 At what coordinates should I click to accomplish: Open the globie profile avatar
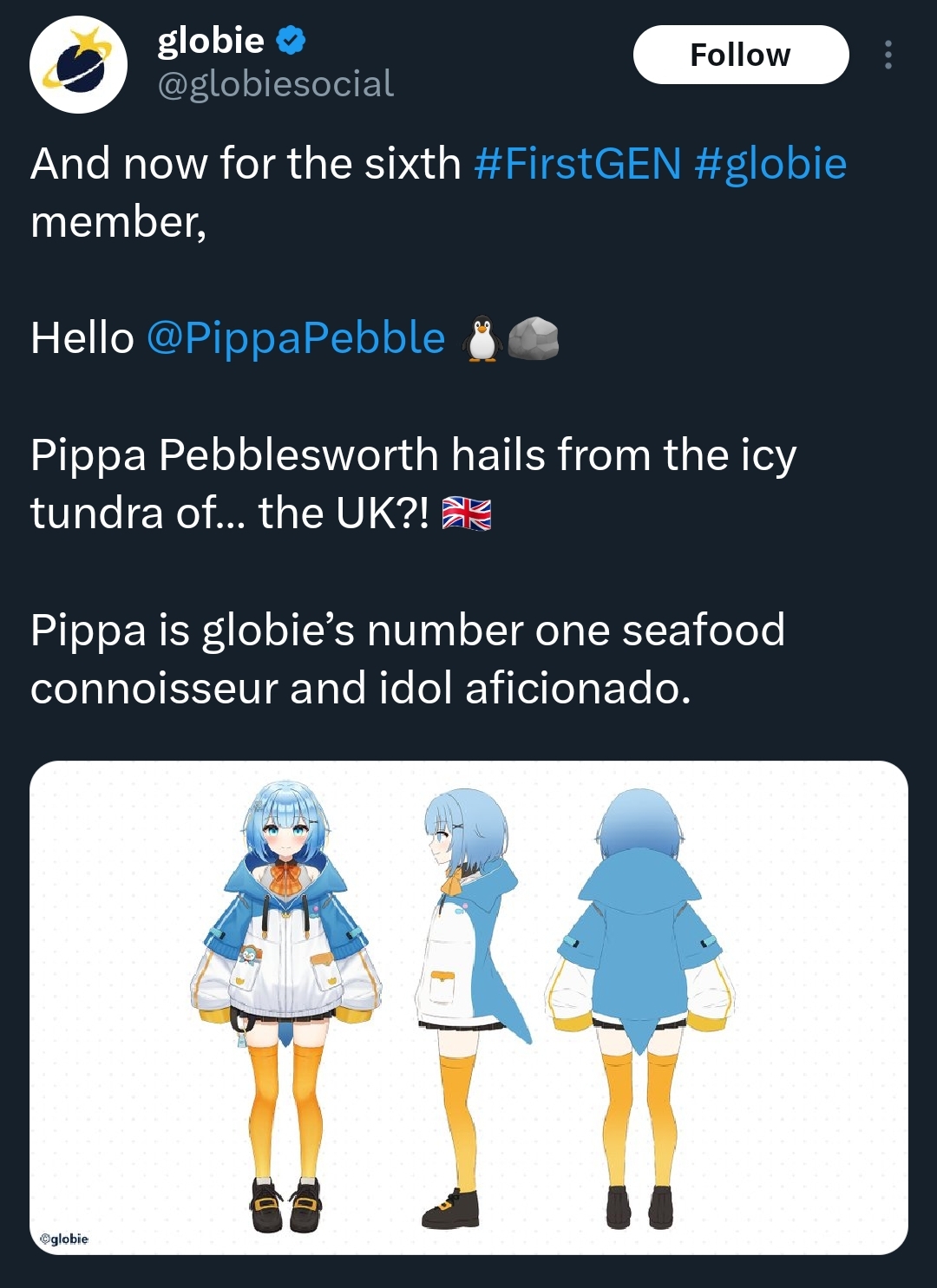click(x=78, y=65)
